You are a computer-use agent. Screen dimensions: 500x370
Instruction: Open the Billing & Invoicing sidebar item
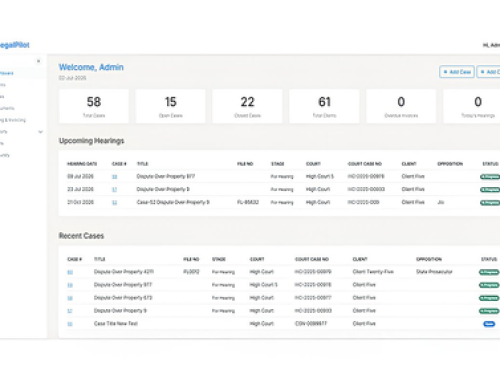click(13, 120)
